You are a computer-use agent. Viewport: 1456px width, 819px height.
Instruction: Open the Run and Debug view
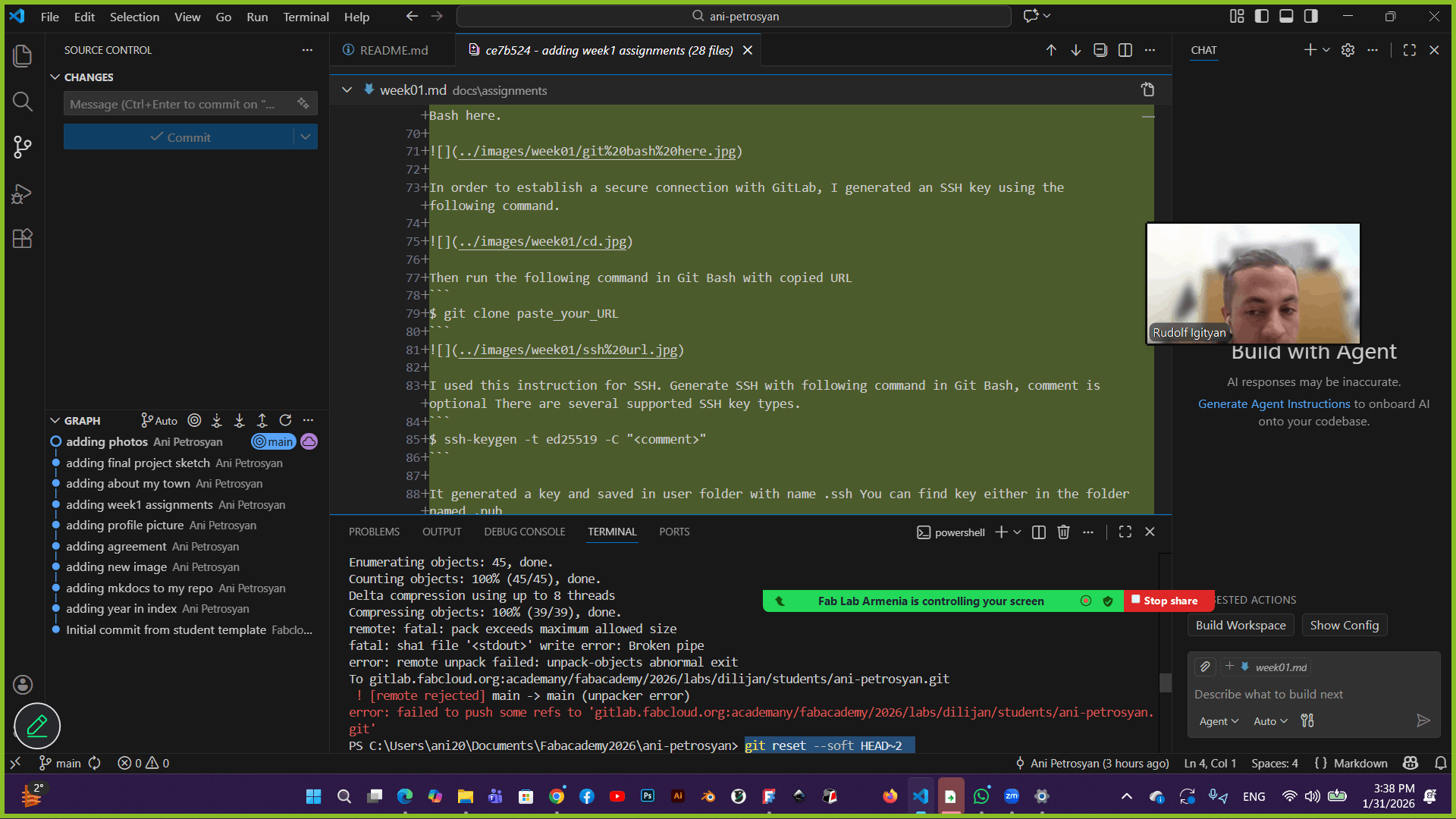(x=23, y=194)
